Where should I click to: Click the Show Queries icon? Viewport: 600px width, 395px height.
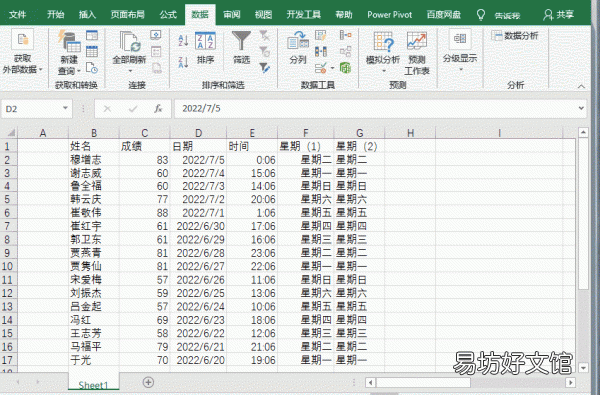92,36
